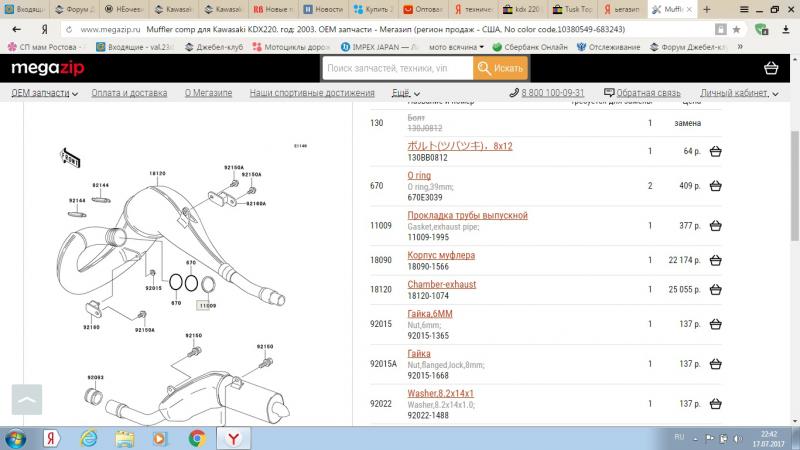The image size is (800, 450).
Task: Open the Прокладка трубы выпускной link
Action: [x=467, y=215]
